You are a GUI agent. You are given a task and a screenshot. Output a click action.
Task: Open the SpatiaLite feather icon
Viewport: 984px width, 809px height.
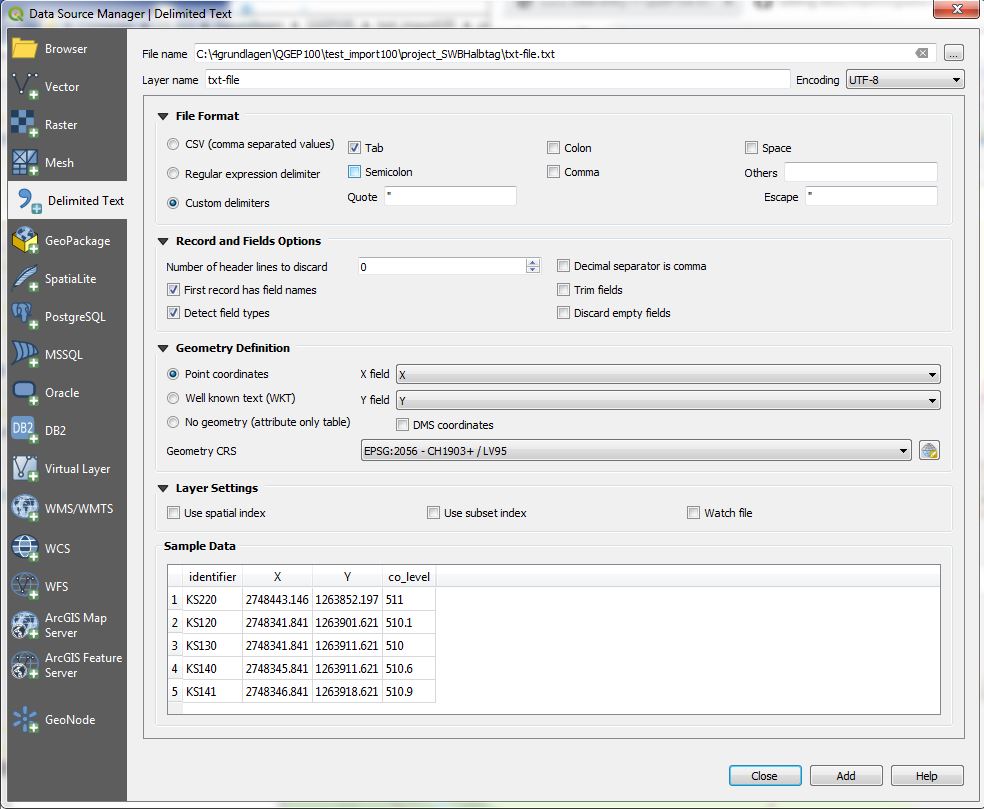24,278
